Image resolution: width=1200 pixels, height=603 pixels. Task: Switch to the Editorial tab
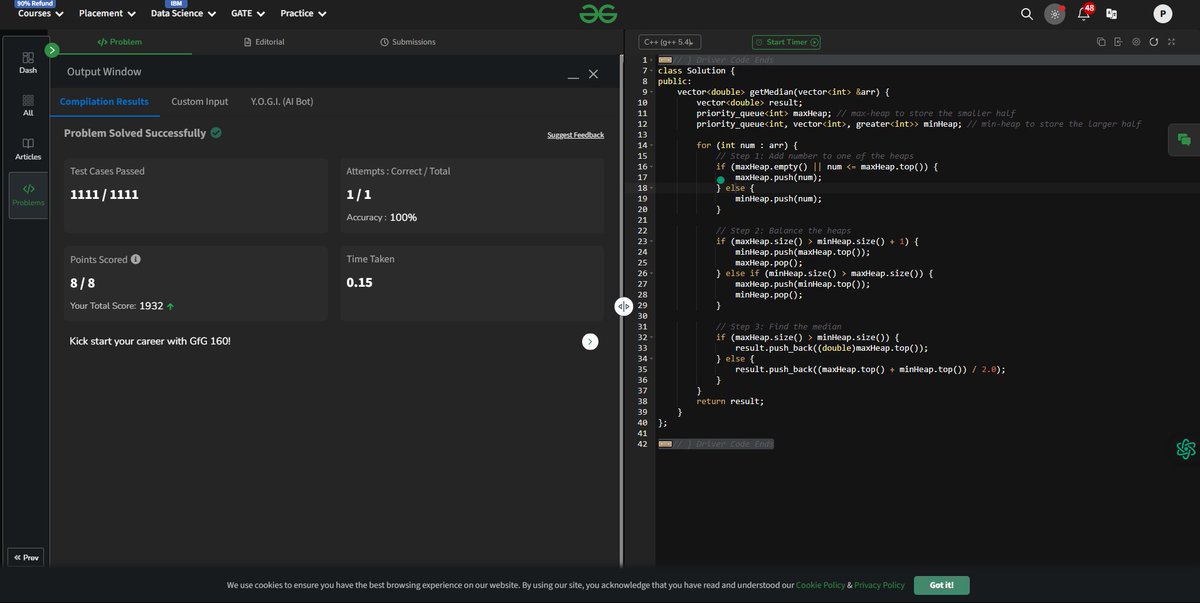[x=264, y=42]
